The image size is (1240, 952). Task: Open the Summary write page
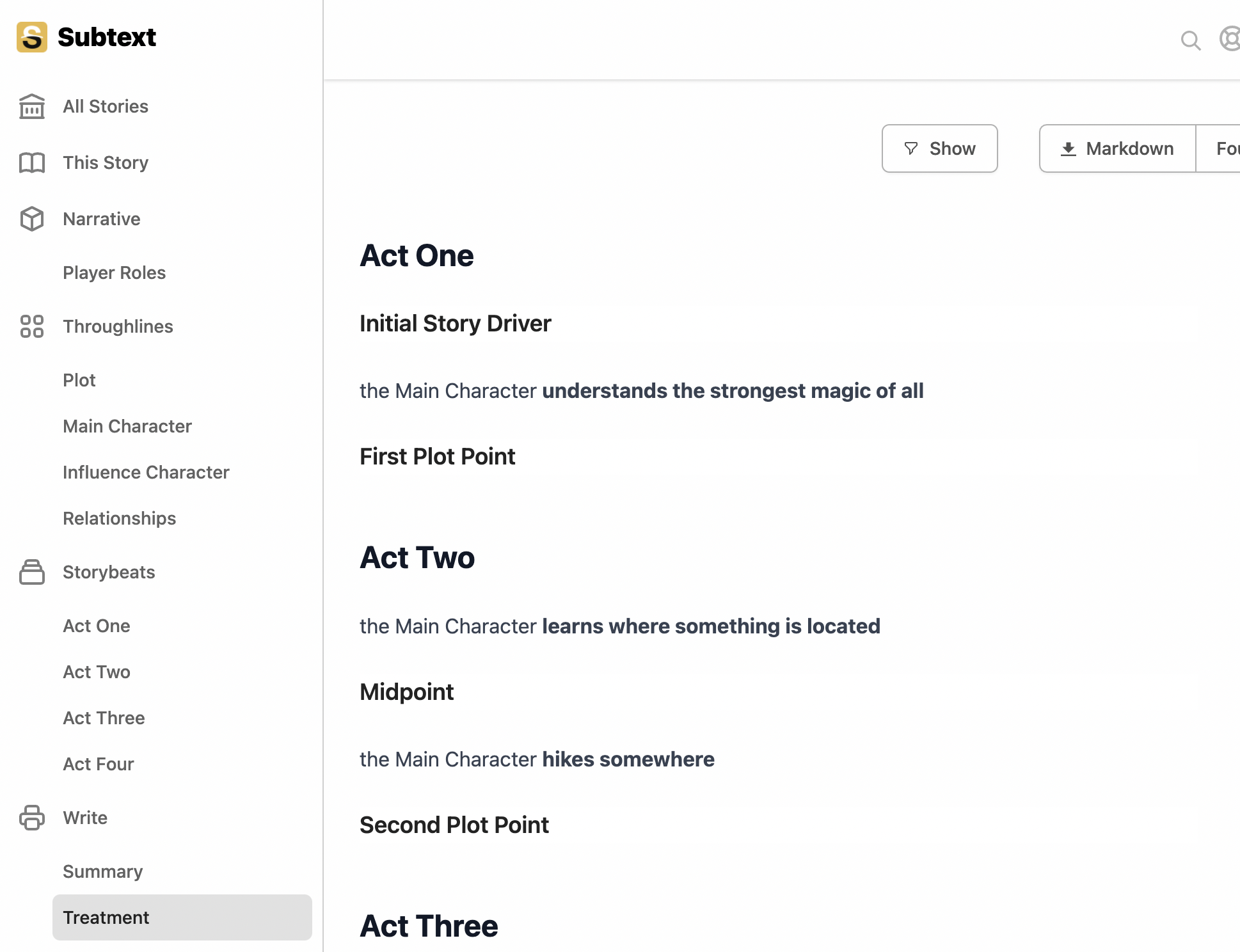[x=102, y=871]
